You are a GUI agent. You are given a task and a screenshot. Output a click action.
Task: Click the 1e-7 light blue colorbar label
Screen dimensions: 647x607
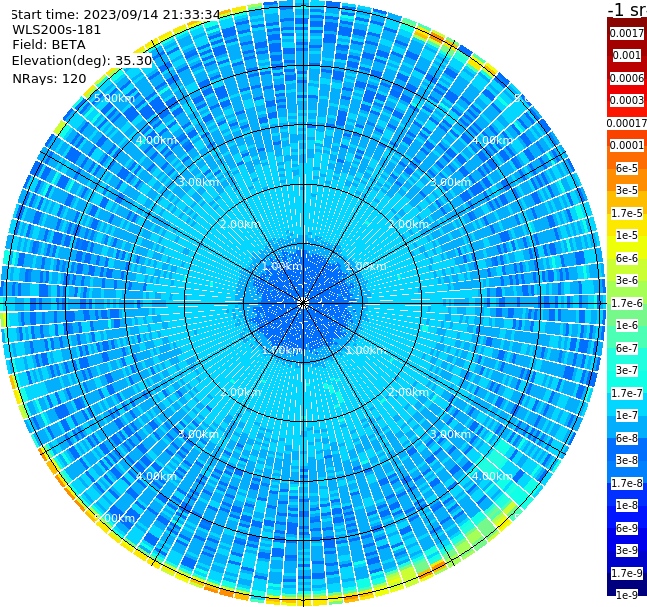click(626, 416)
